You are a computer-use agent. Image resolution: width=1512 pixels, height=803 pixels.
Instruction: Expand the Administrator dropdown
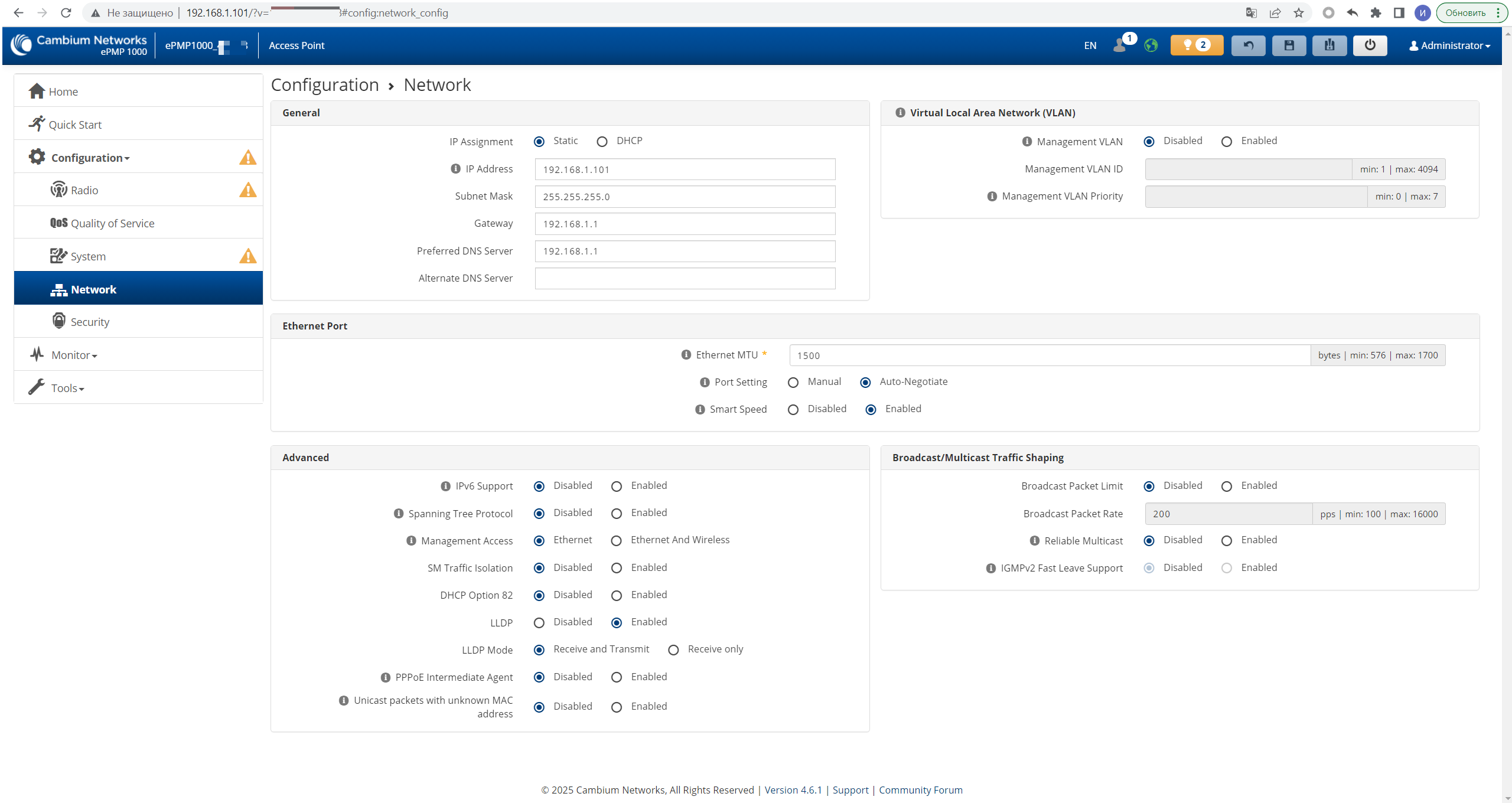[x=1450, y=45]
